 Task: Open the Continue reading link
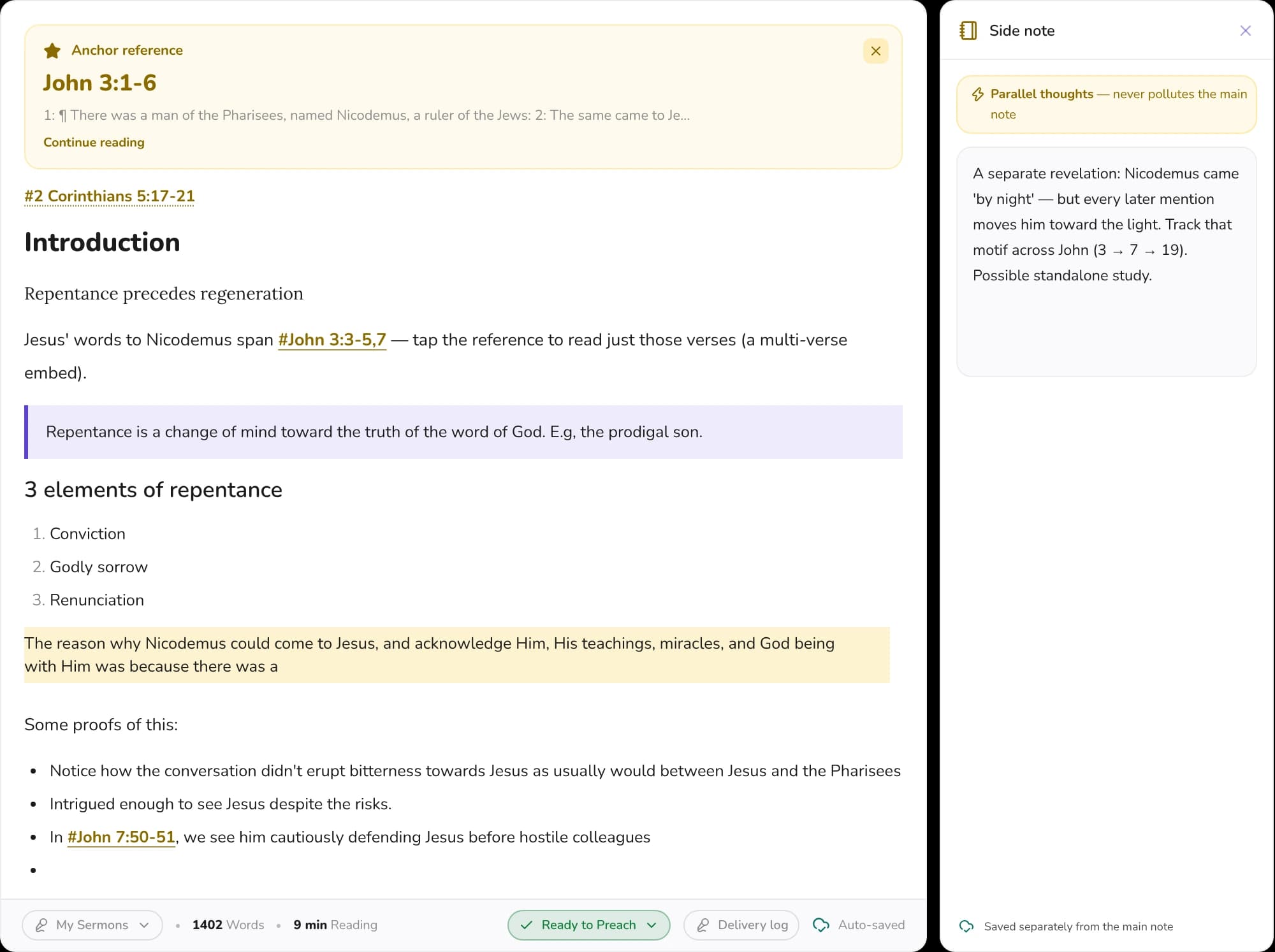pos(94,142)
